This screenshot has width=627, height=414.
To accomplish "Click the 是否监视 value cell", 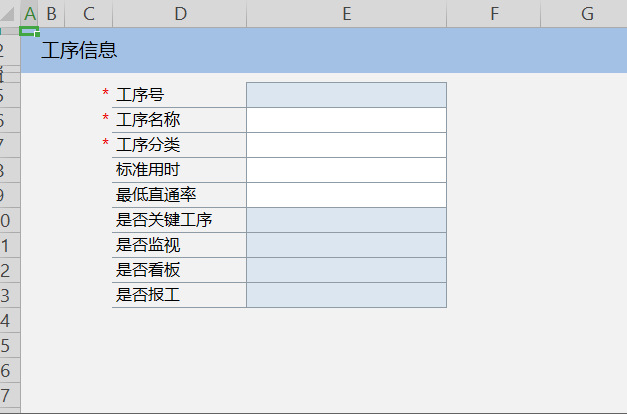I will click(x=346, y=245).
